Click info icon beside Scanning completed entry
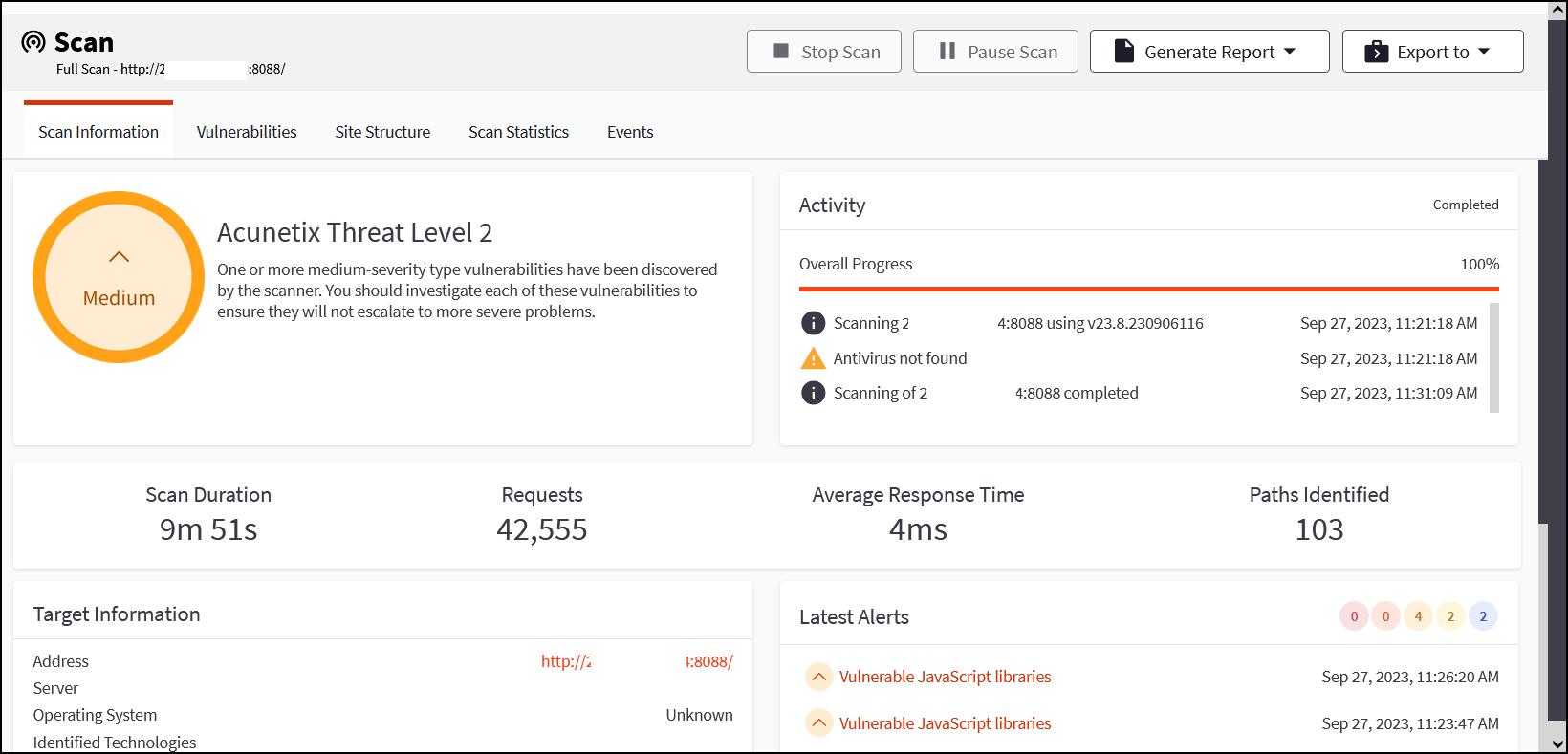 [813, 393]
